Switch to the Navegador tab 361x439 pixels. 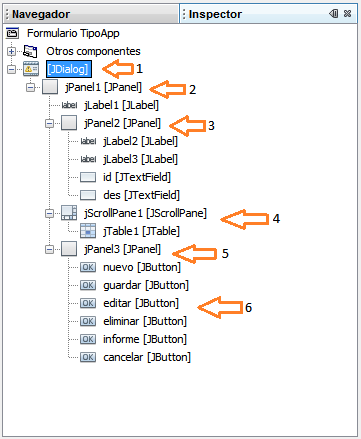[90, 14]
